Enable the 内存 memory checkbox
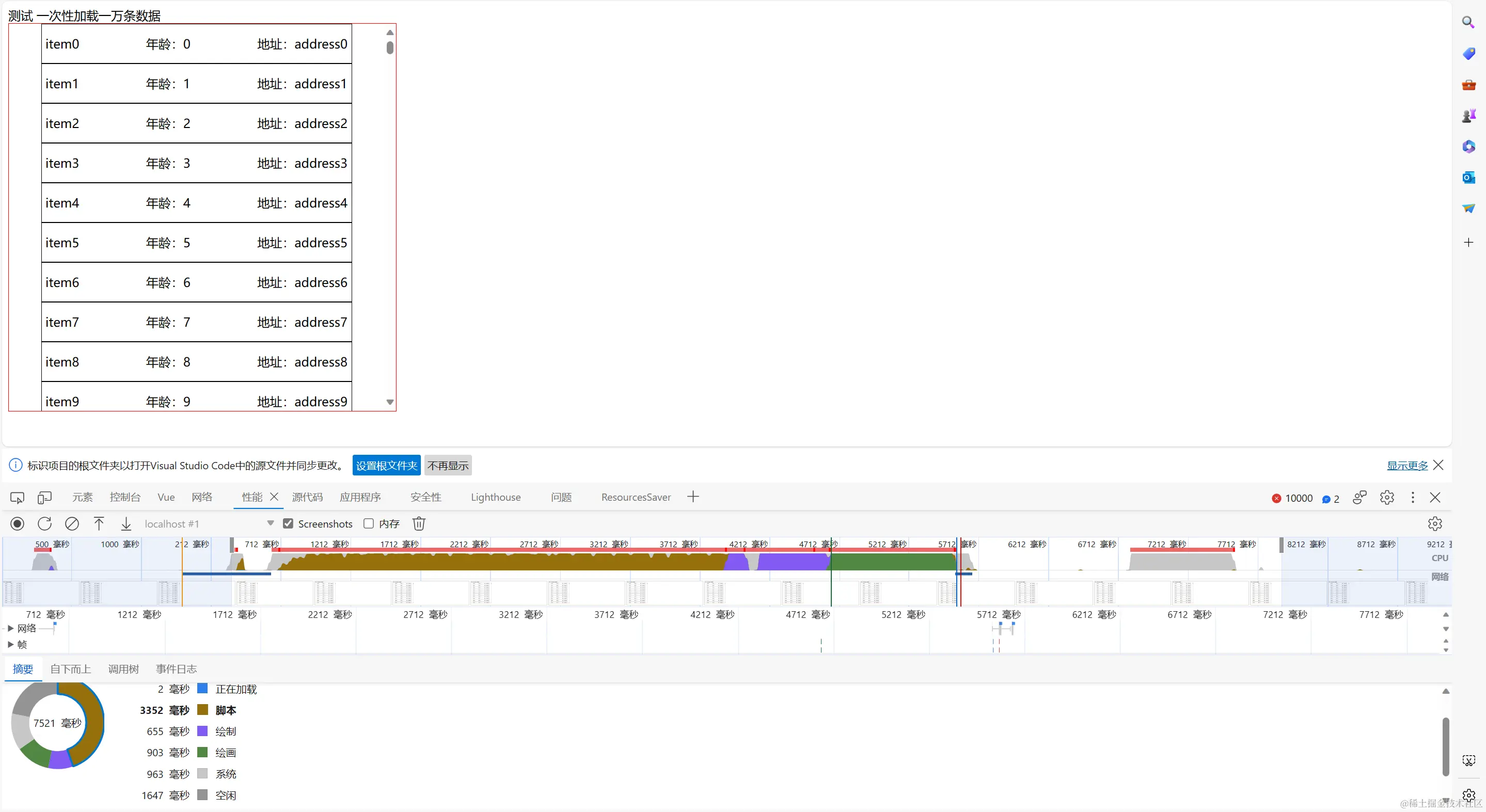 (x=369, y=523)
